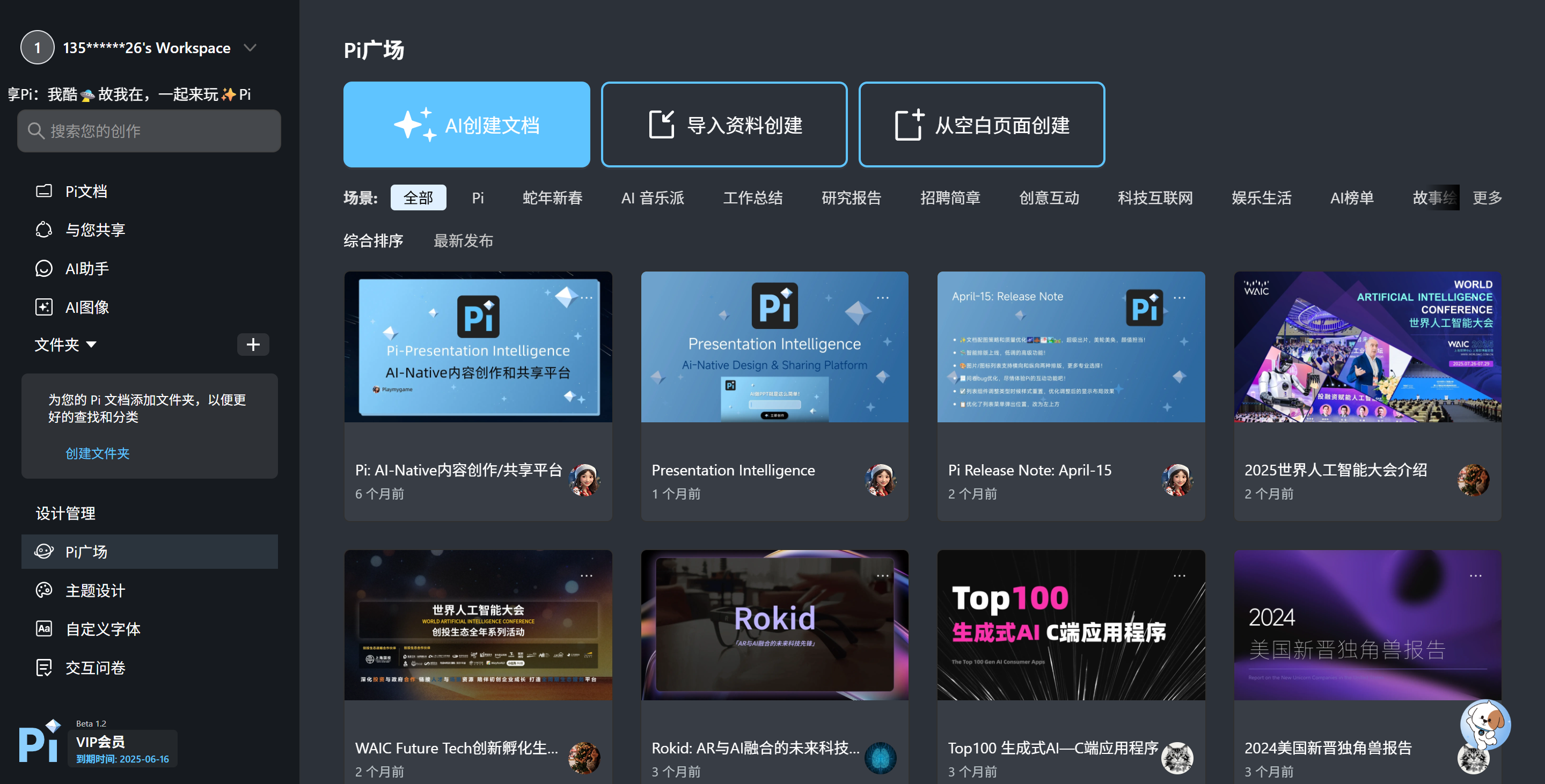Focus the 搜索您的创作 search field
Screen dimensions: 1545x784
pyautogui.click(x=149, y=131)
